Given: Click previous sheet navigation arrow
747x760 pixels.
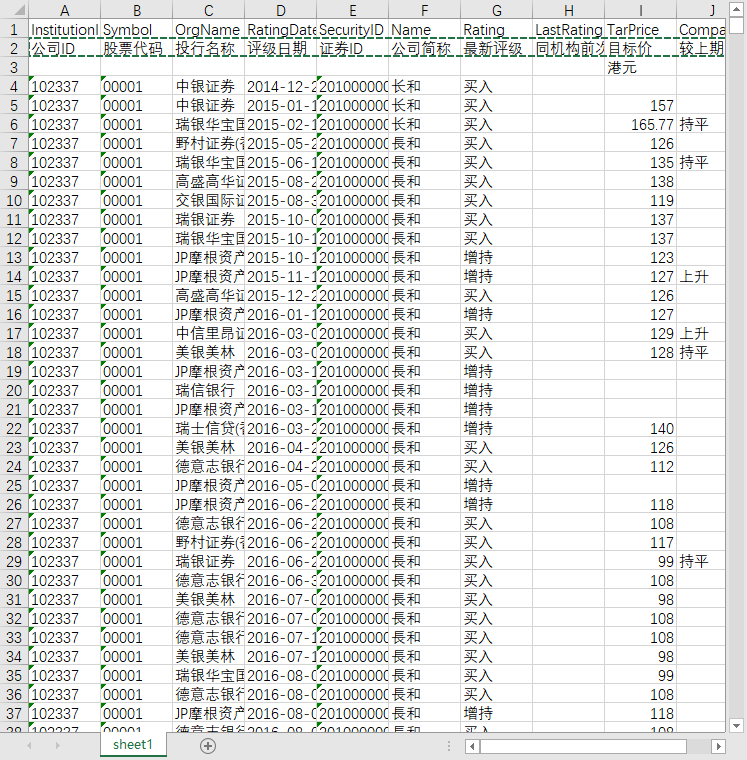Looking at the screenshot, I should coord(29,745).
